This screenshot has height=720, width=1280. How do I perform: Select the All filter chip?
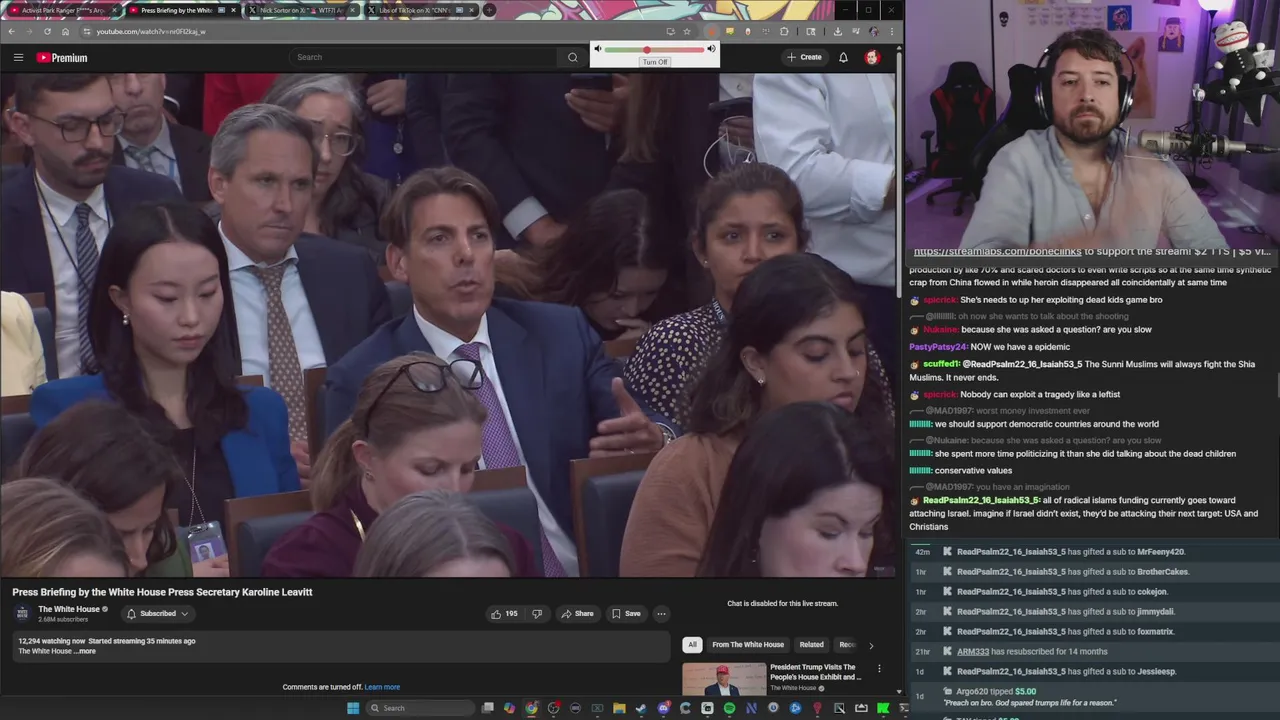[692, 645]
